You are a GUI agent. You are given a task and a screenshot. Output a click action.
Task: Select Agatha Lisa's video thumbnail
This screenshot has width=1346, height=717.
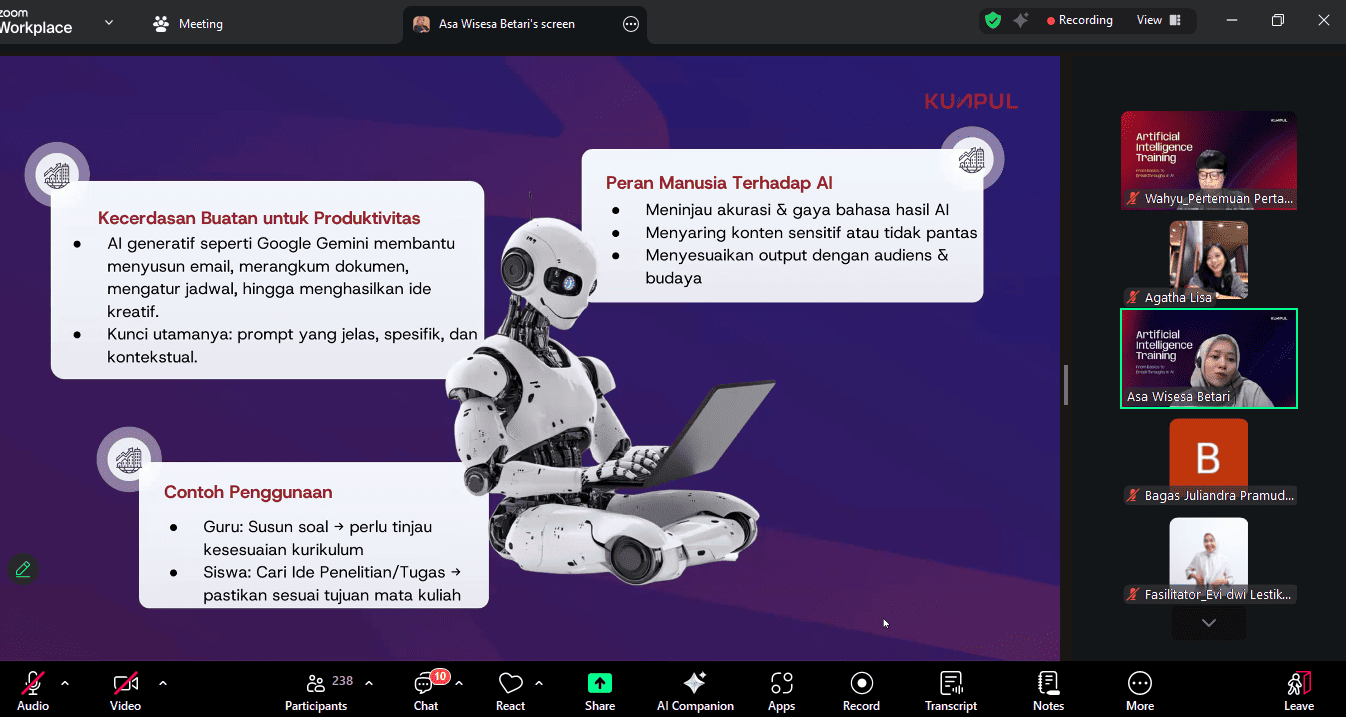pos(1208,262)
